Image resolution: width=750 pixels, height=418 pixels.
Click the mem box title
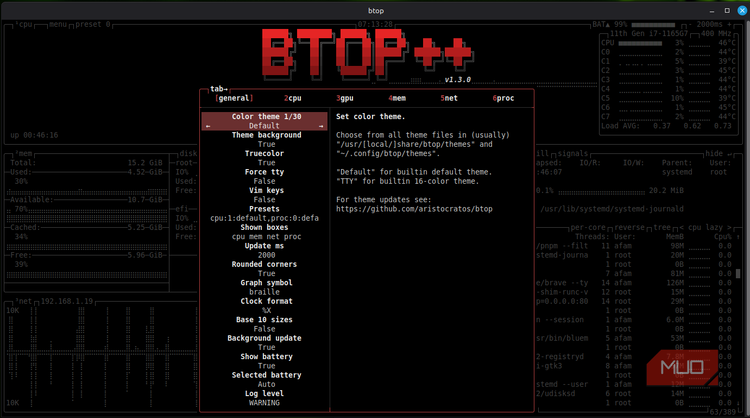tap(23, 154)
